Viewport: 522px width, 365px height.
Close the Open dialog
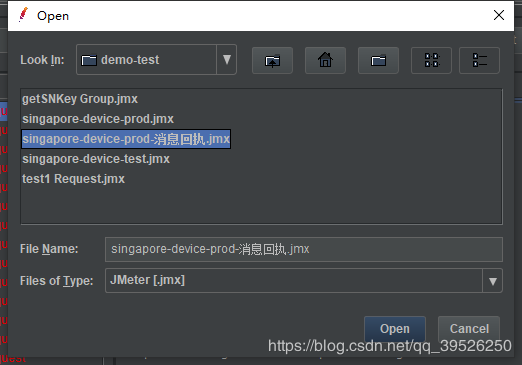click(x=499, y=15)
